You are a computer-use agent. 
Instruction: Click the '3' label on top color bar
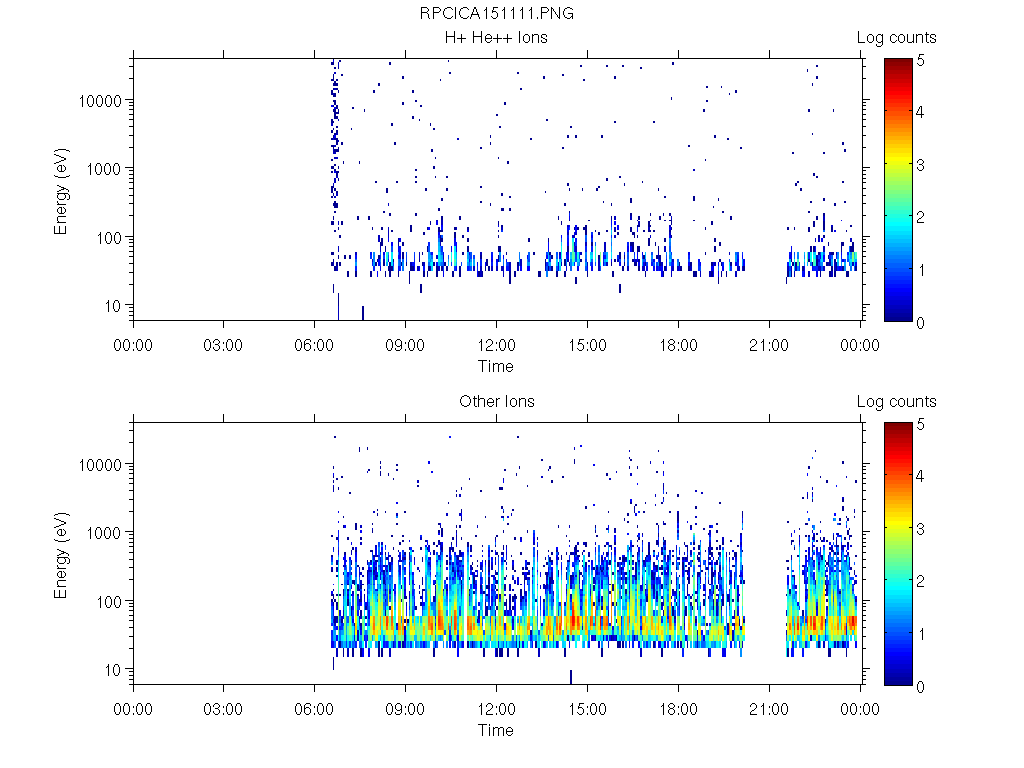(920, 165)
